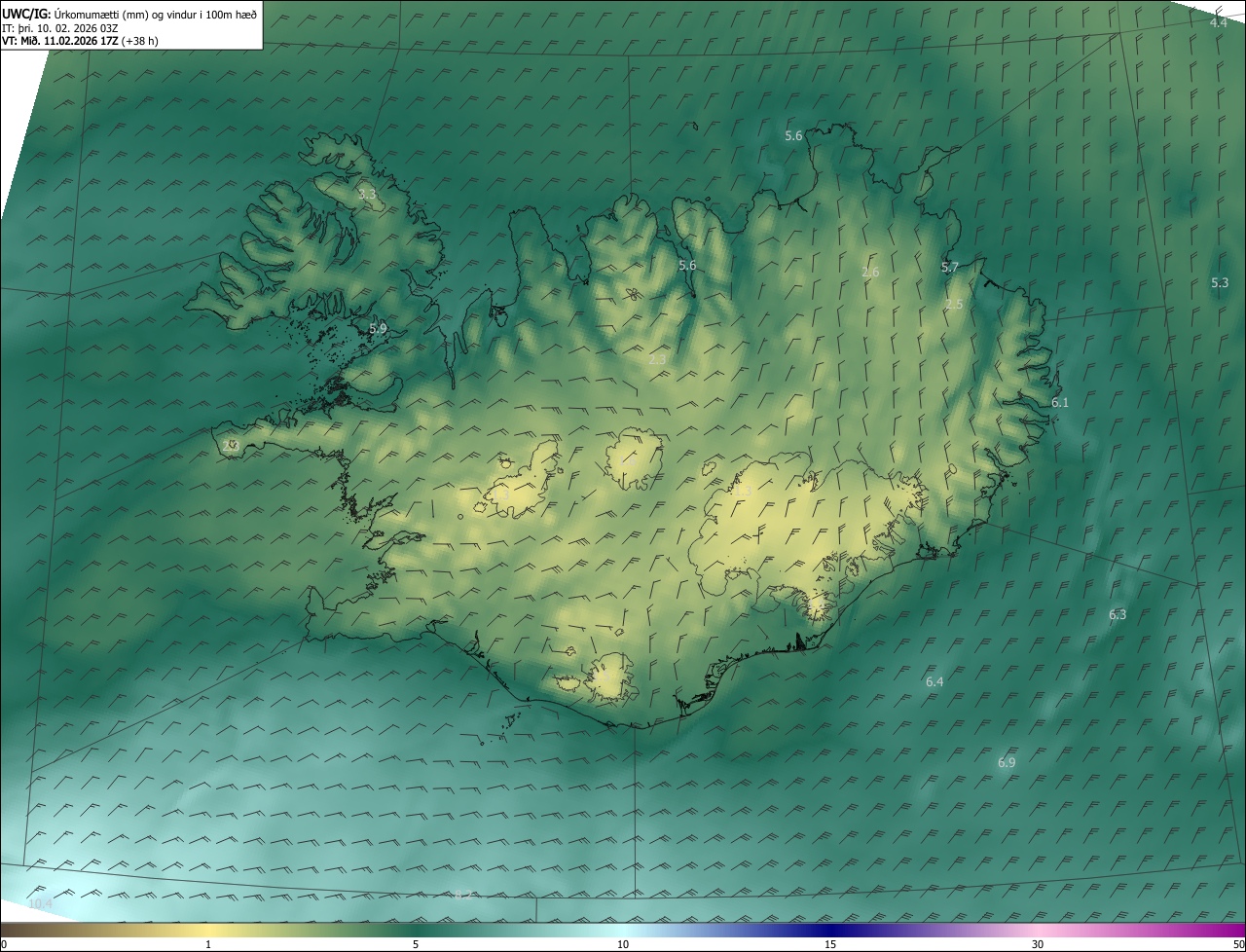Select the colorbar tick label 15
The height and width of the screenshot is (952, 1246).
pos(830,944)
